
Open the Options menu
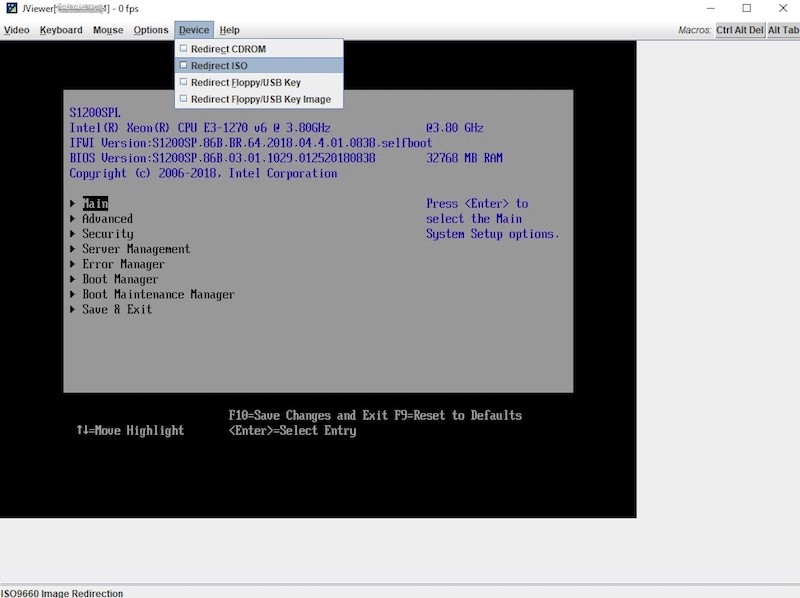coord(150,30)
